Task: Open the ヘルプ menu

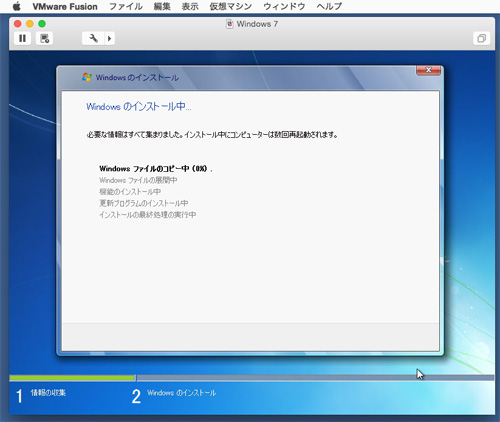Action: click(x=329, y=6)
